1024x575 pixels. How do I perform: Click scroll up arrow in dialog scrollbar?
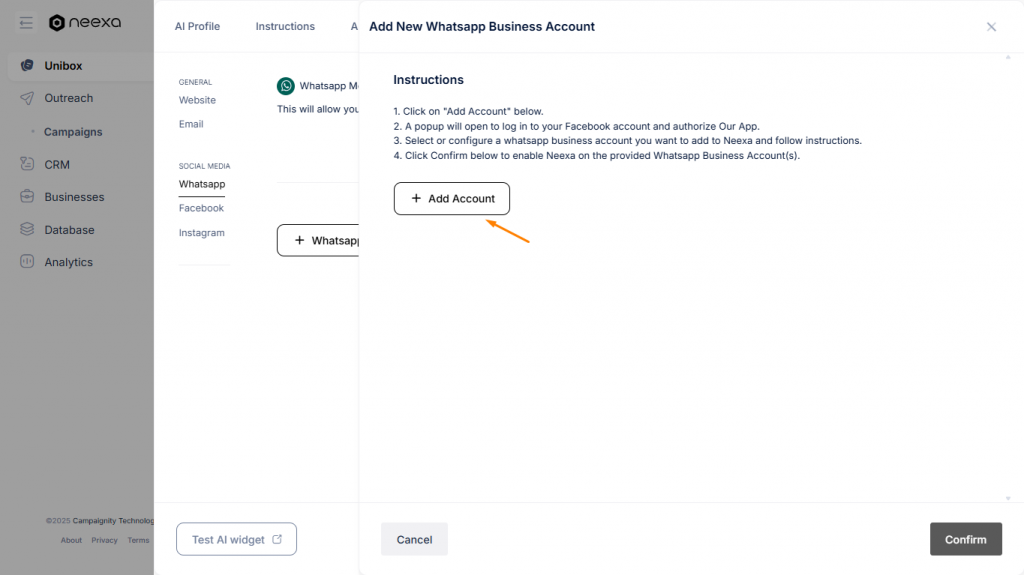pyautogui.click(x=1008, y=58)
